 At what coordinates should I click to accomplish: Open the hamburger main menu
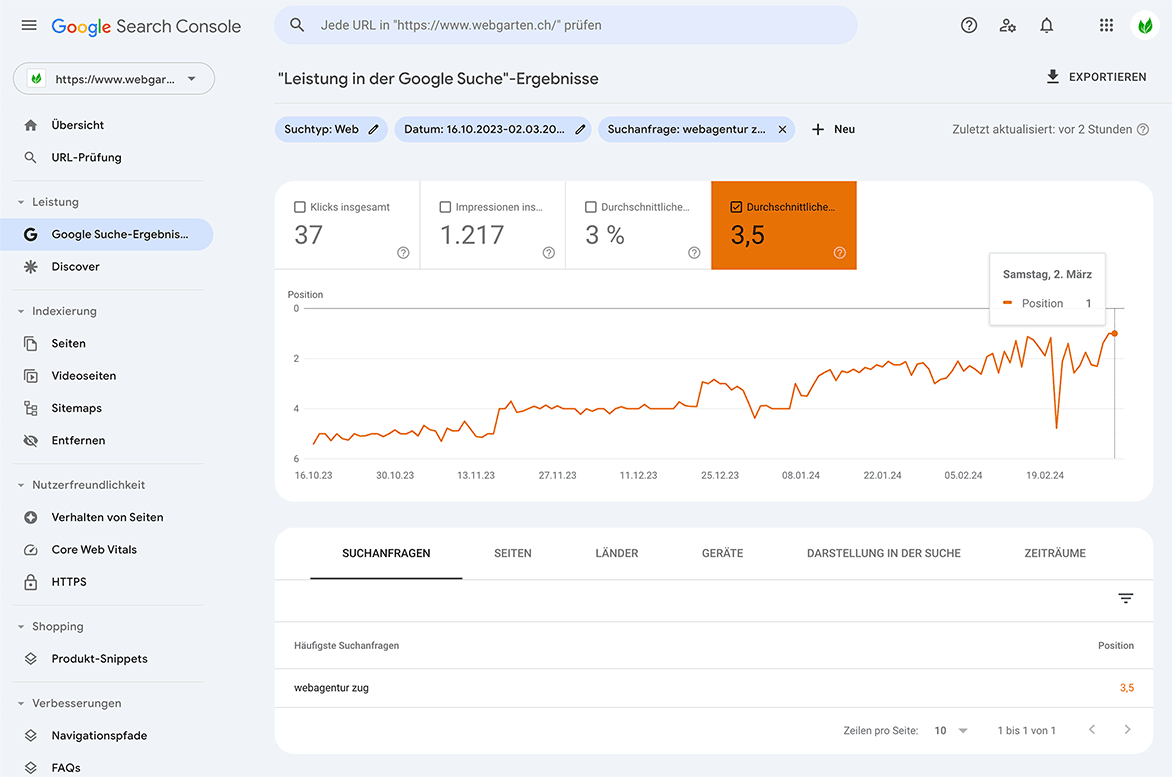pyautogui.click(x=29, y=25)
